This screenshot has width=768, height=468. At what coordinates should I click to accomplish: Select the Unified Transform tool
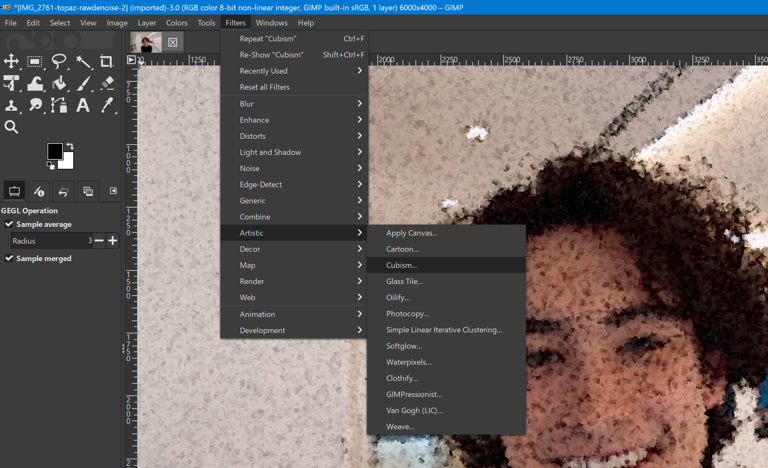point(11,83)
